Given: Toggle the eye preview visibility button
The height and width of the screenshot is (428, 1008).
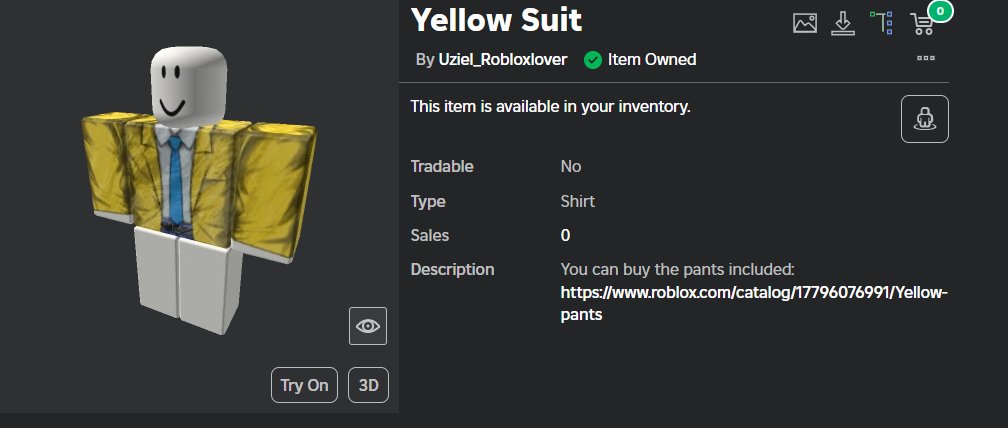Looking at the screenshot, I should coord(368,326).
